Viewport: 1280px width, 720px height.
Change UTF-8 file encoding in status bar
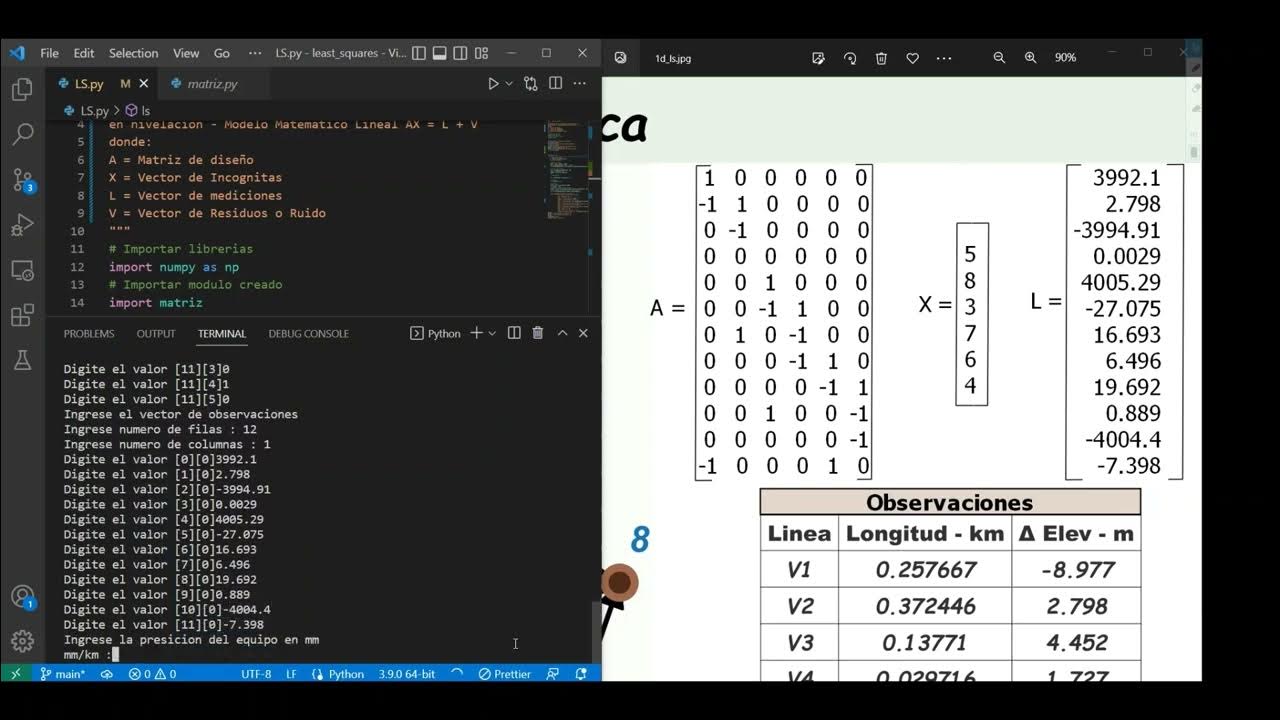256,674
